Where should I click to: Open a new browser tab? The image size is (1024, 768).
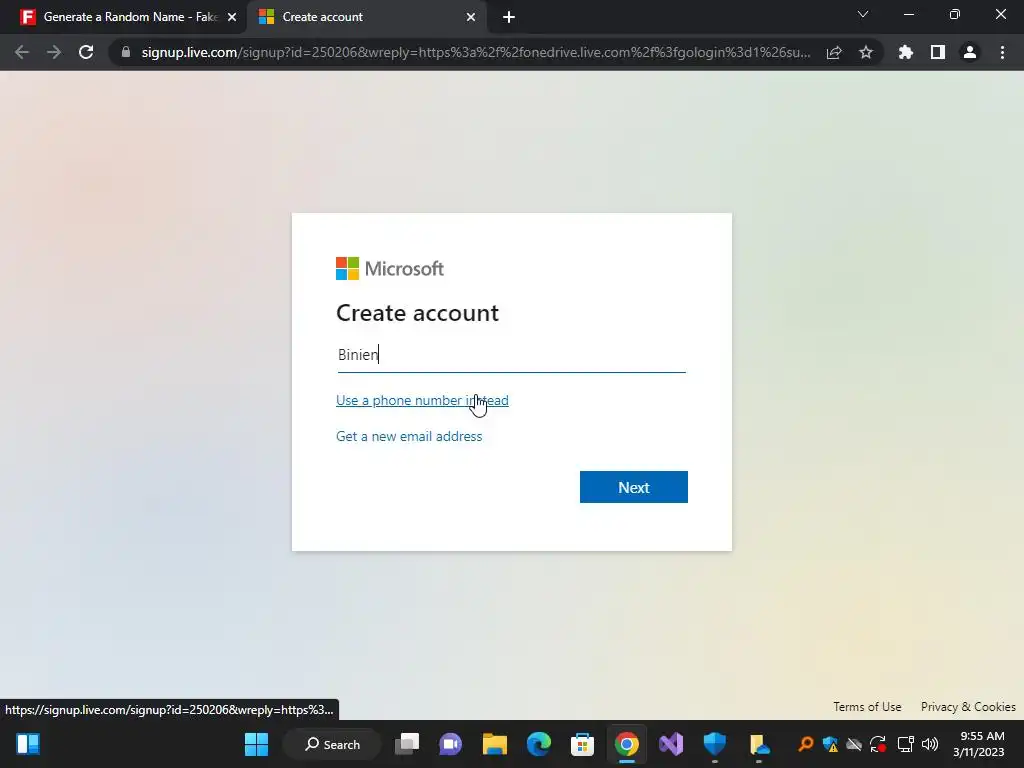click(509, 17)
